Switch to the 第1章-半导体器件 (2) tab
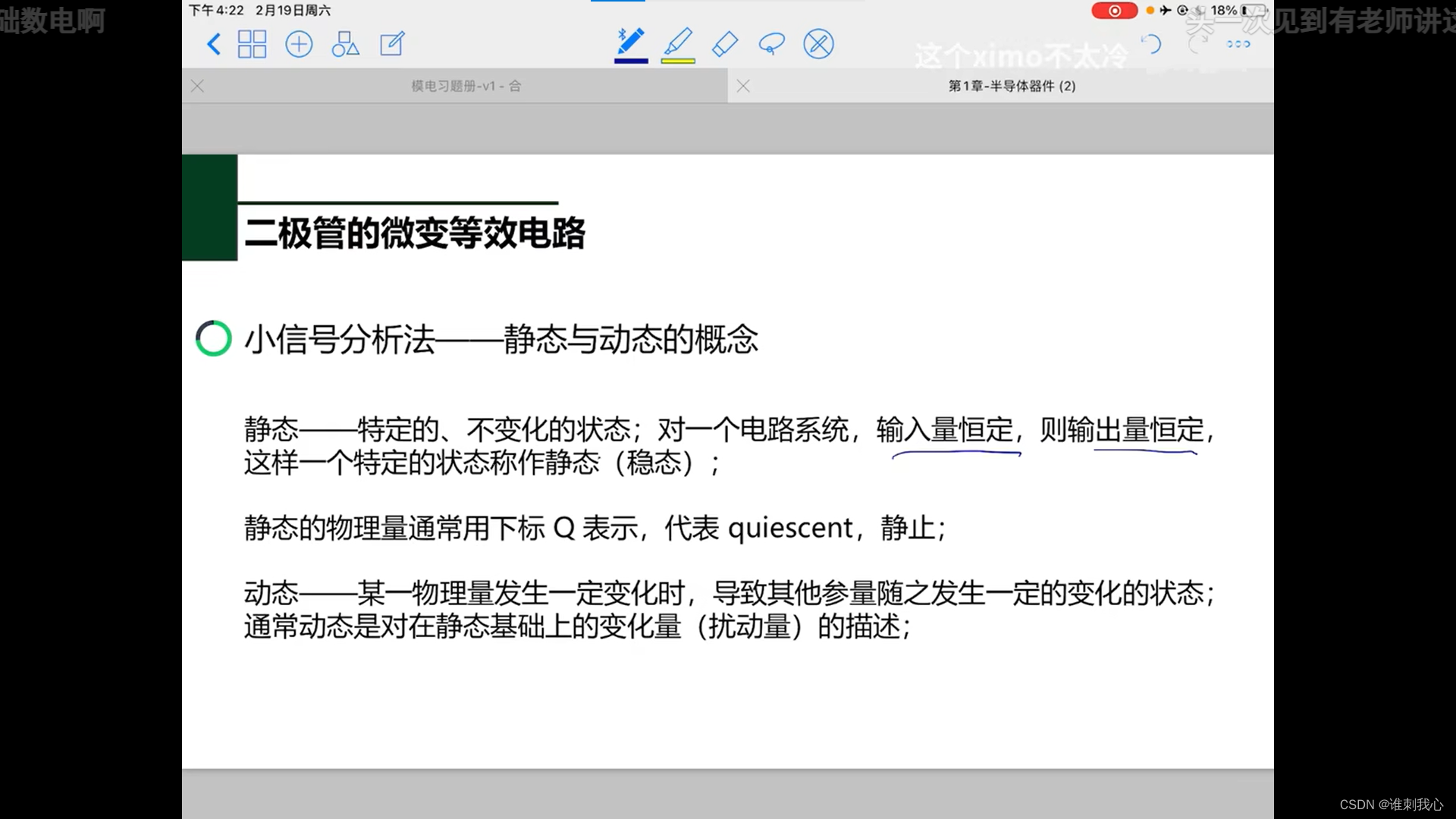This screenshot has height=819, width=1456. pyautogui.click(x=1012, y=86)
